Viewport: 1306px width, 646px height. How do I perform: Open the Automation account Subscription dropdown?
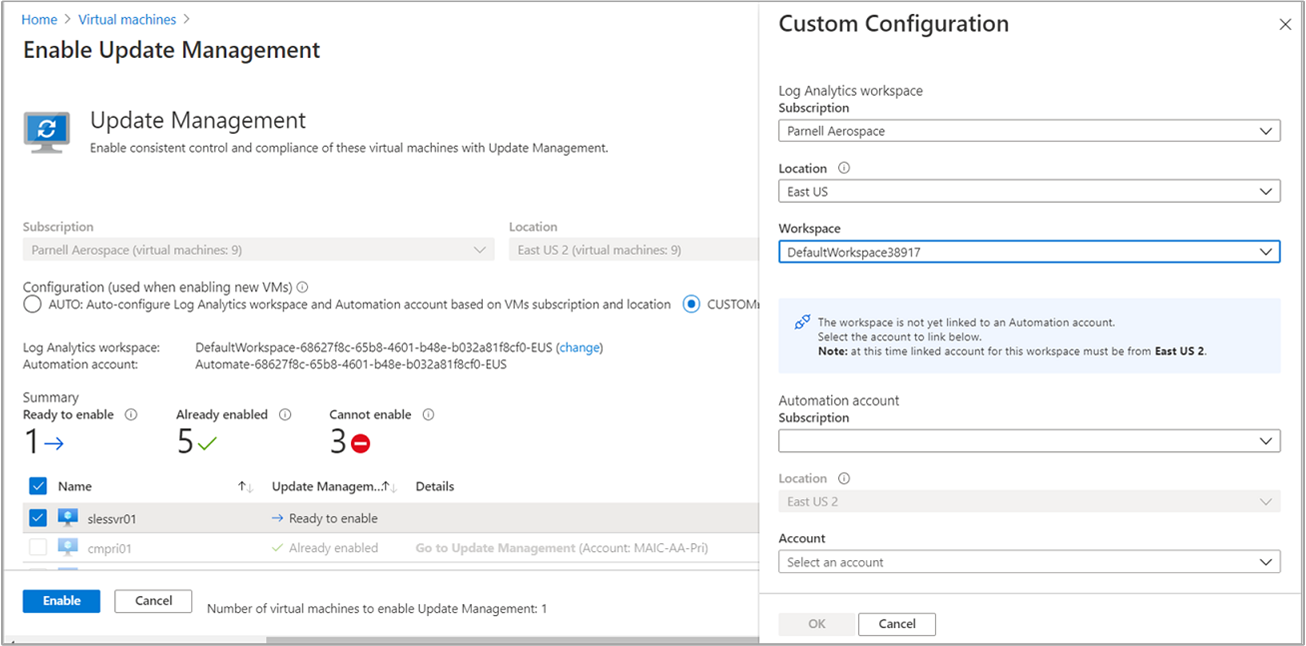coord(1029,440)
